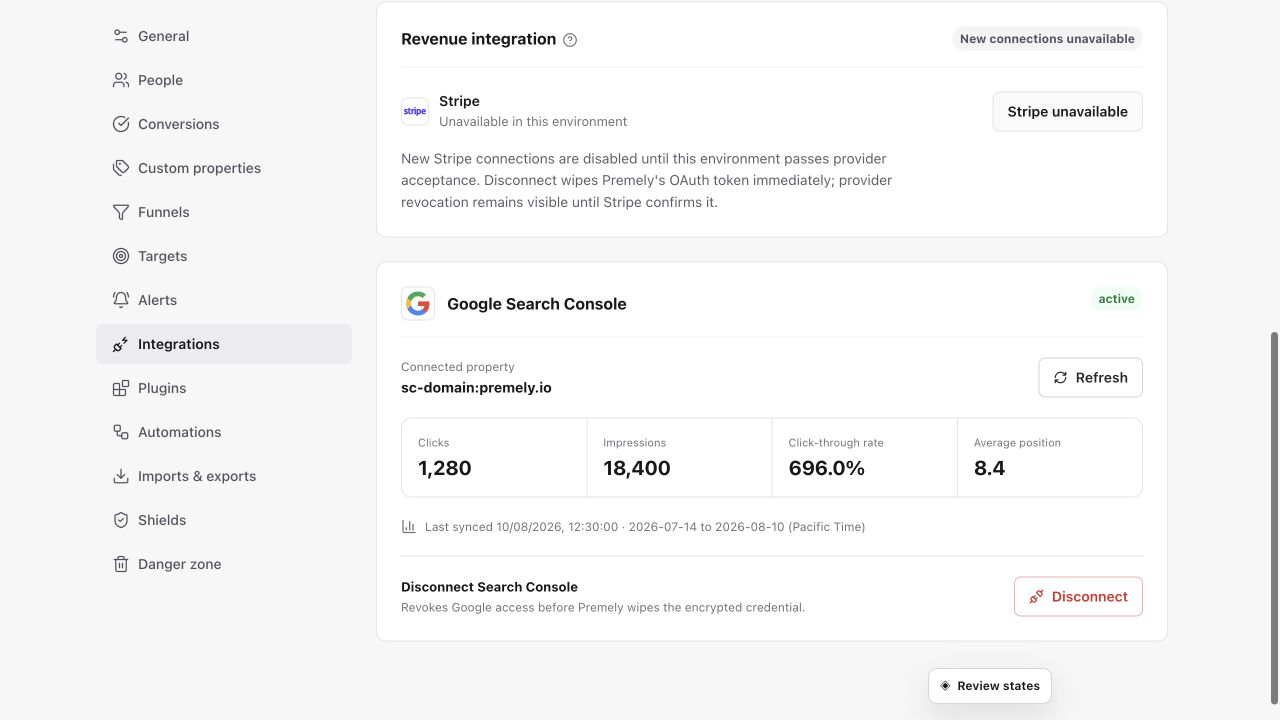This screenshot has height=720, width=1280.
Task: Open the Targets section
Action: click(224, 256)
